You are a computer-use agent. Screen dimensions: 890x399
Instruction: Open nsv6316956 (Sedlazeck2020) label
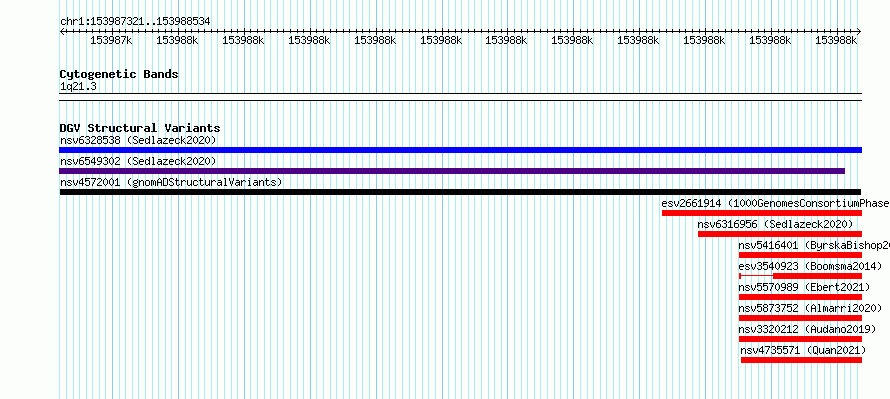775,224
